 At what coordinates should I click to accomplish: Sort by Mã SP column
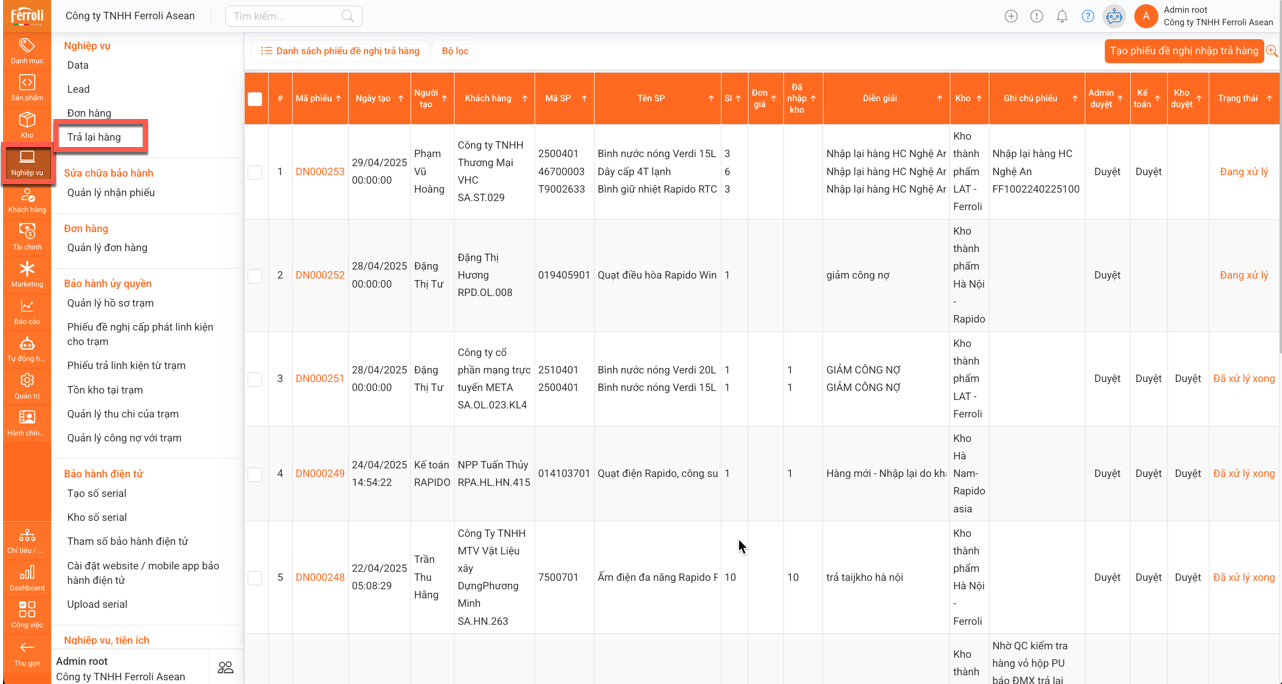point(564,98)
